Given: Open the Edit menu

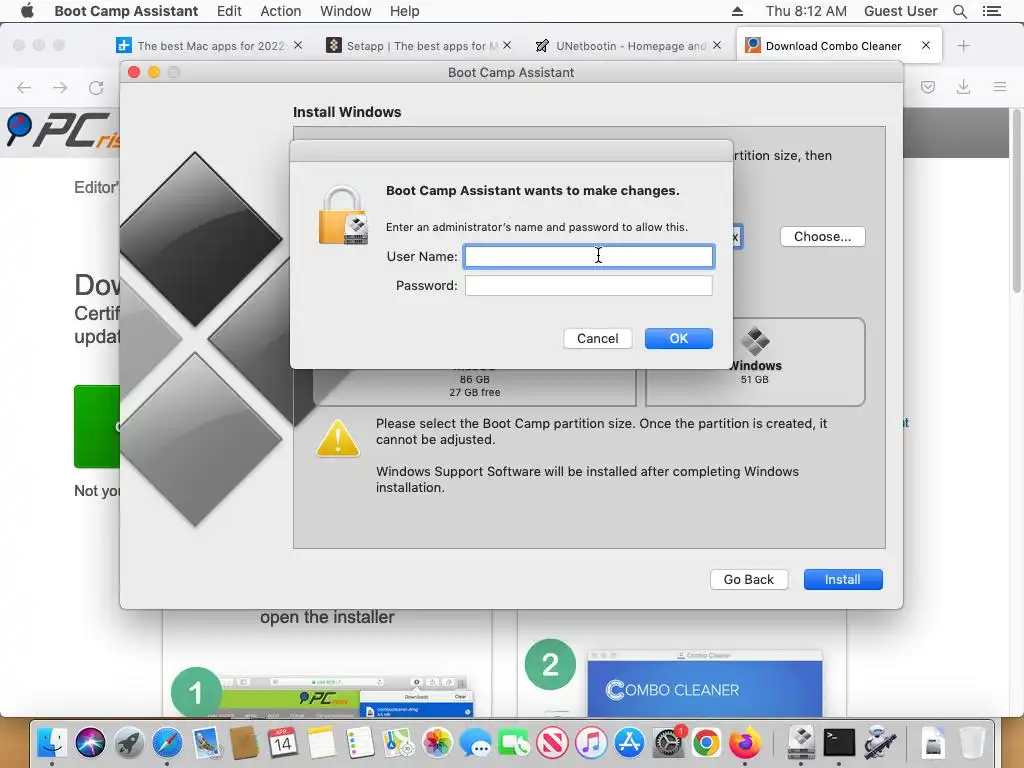Looking at the screenshot, I should 229,11.
